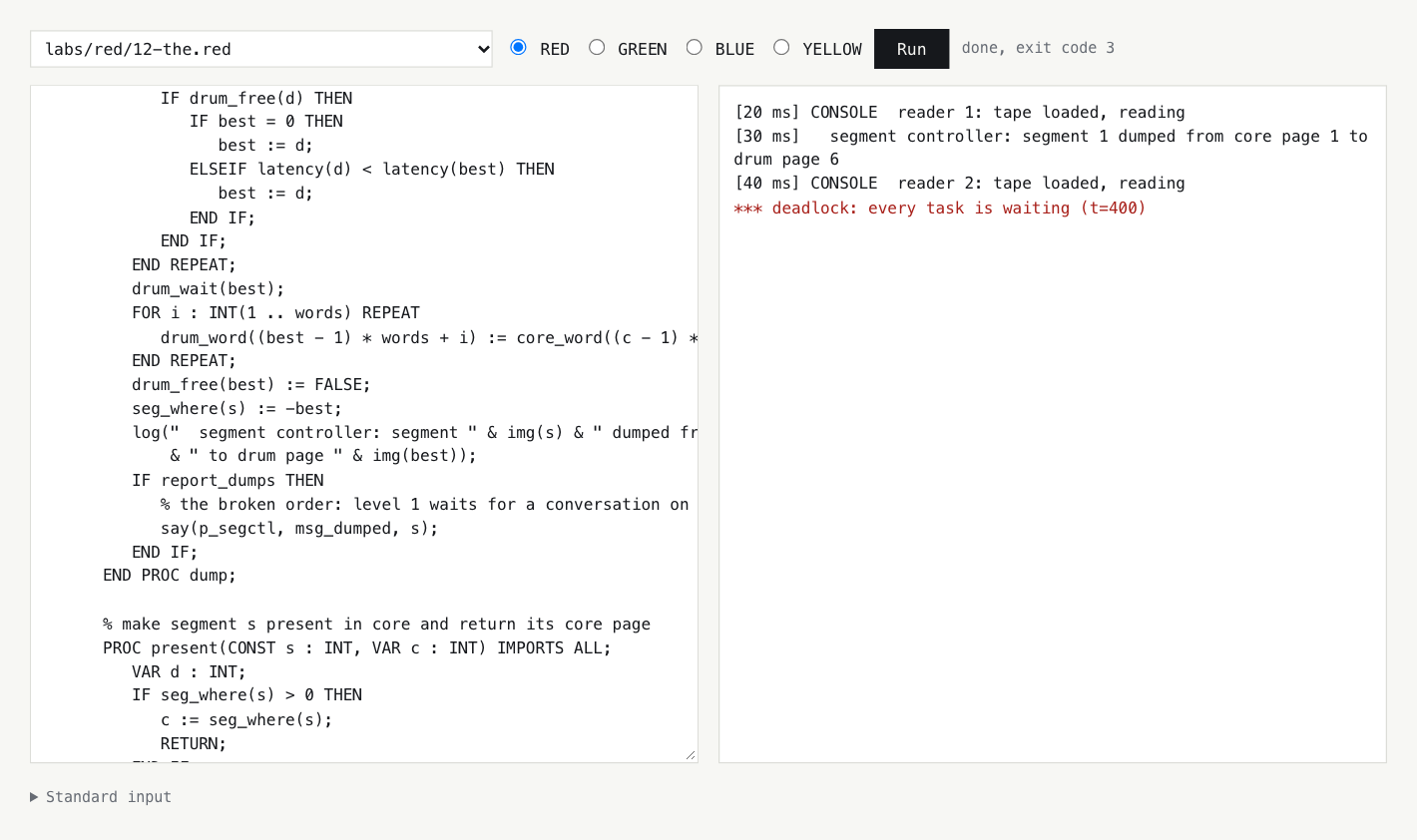Click the 'done, exit code 3' status text
This screenshot has height=840, width=1417.
(x=1038, y=48)
